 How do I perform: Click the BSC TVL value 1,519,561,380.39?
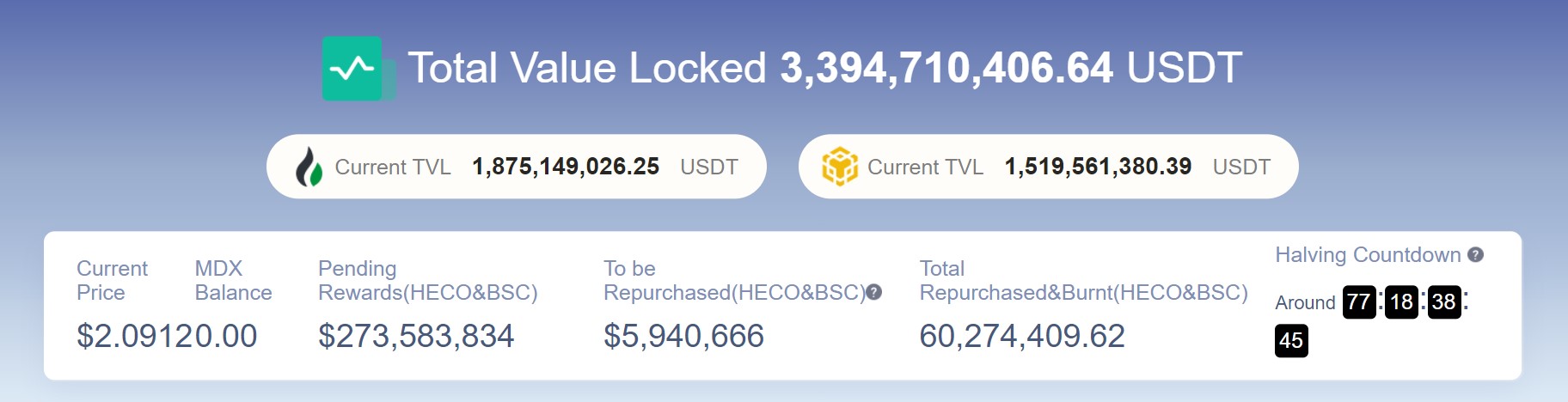pos(1098,167)
